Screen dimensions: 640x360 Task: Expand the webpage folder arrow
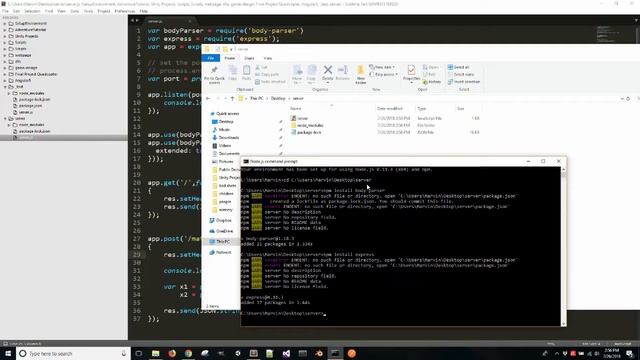pos(5,55)
